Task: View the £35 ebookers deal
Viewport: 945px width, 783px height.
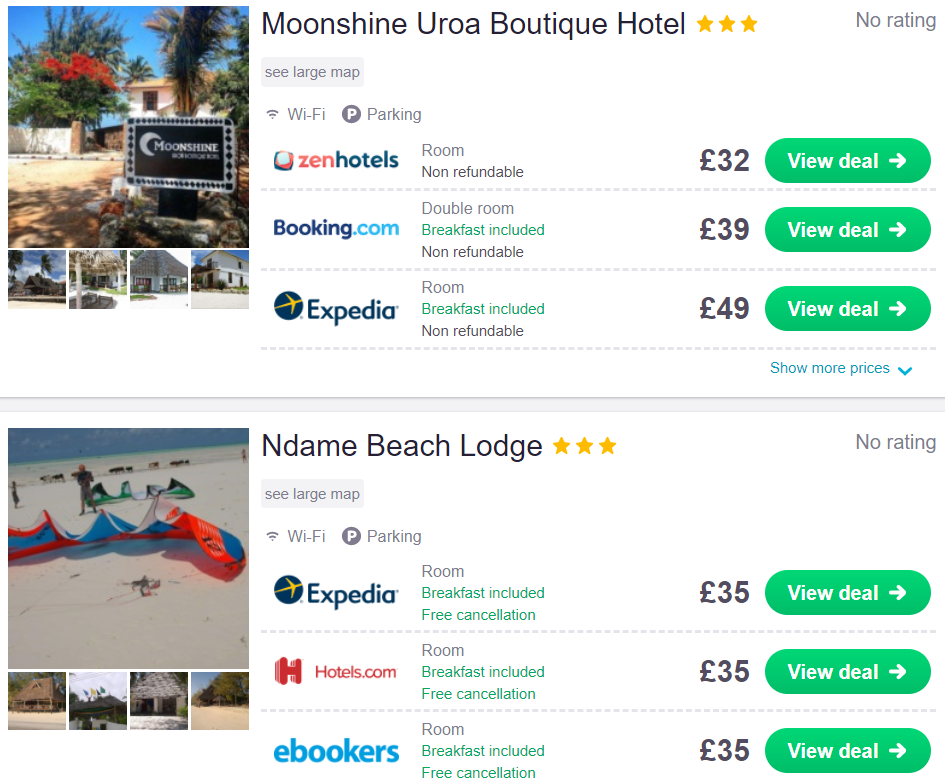Action: coord(847,750)
